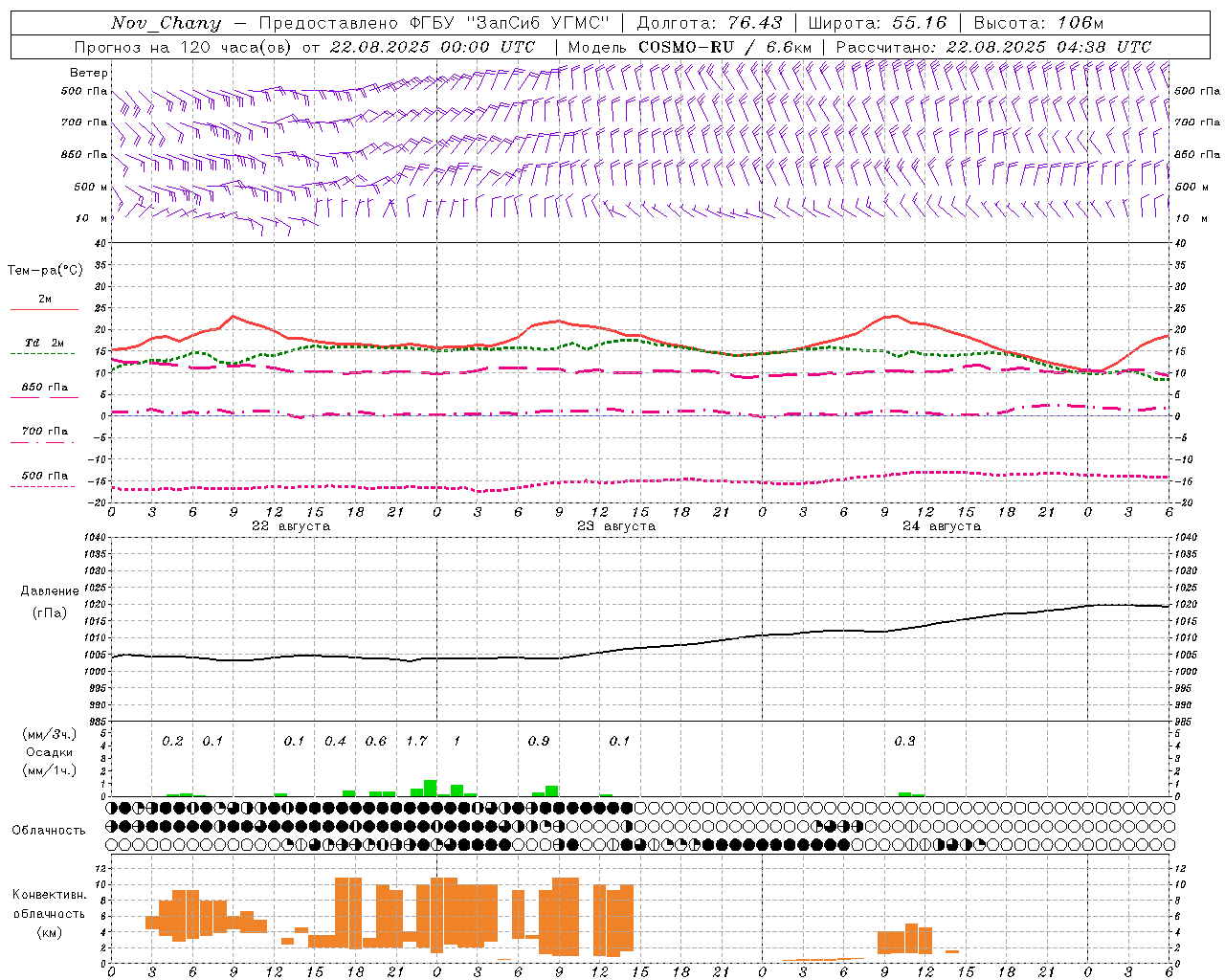Image resolution: width=1225 pixels, height=980 pixels.
Task: Click the tallest green precipitation bar
Action: [x=431, y=789]
